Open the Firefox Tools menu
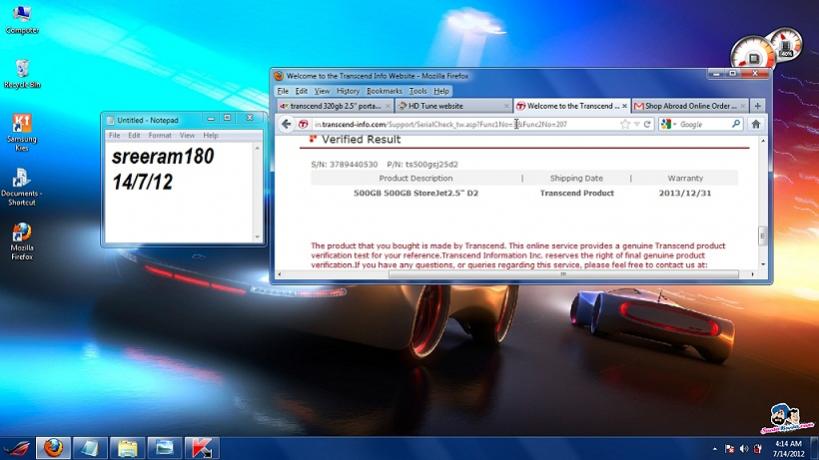 418,91
